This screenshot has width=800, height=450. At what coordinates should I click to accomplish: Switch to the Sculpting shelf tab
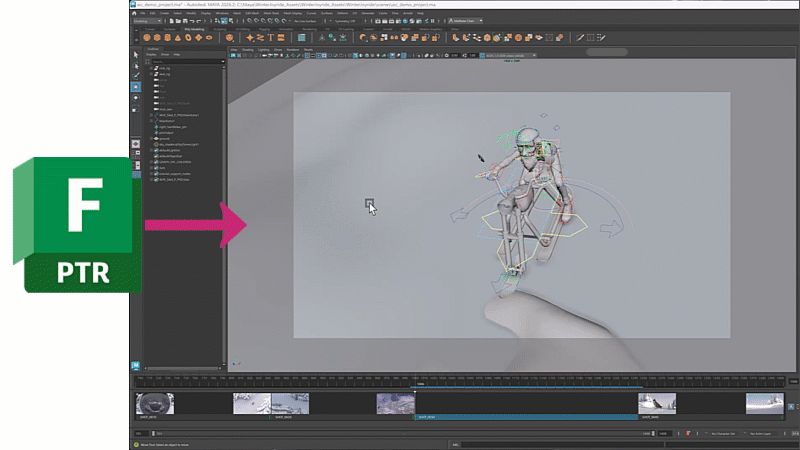pyautogui.click(x=219, y=29)
